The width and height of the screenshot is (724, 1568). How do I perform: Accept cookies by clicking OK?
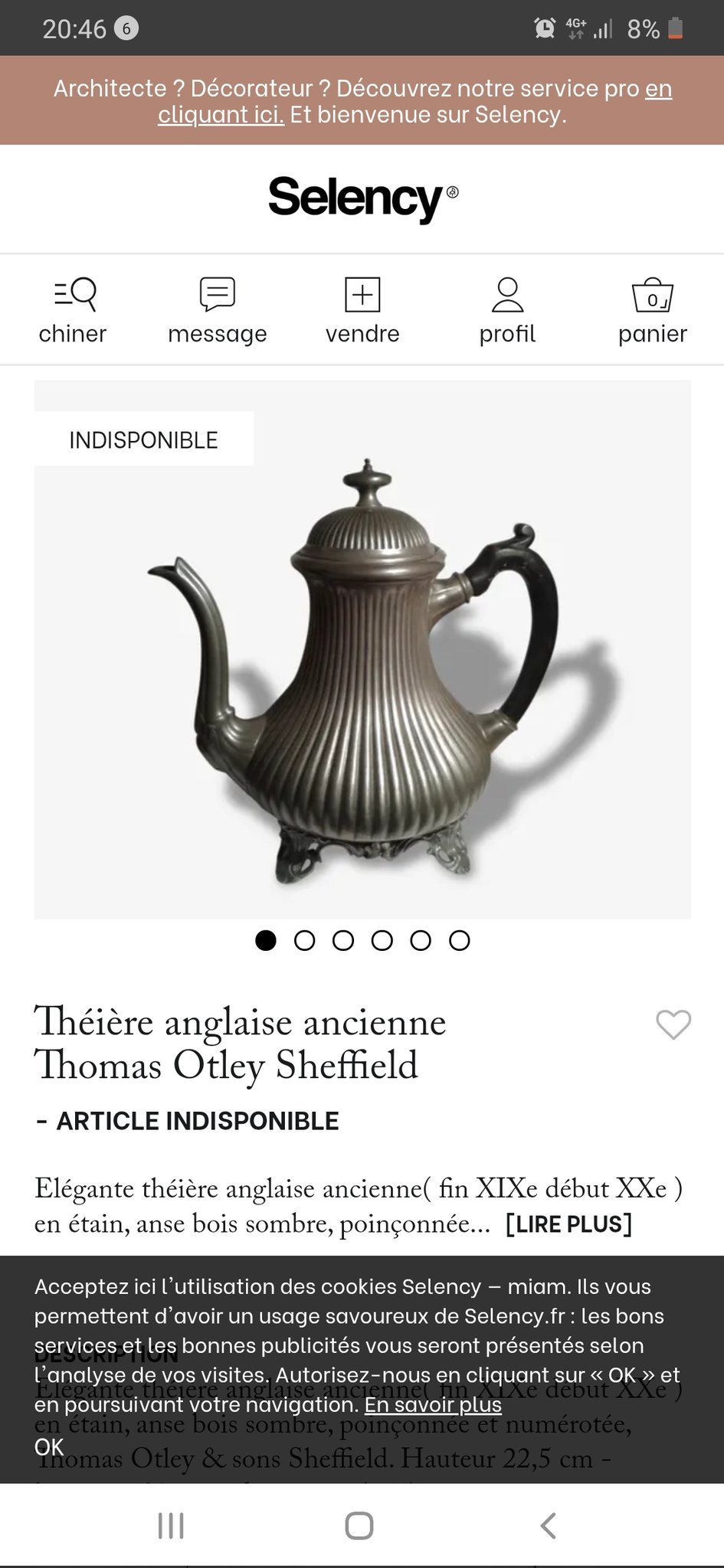coord(49,1446)
